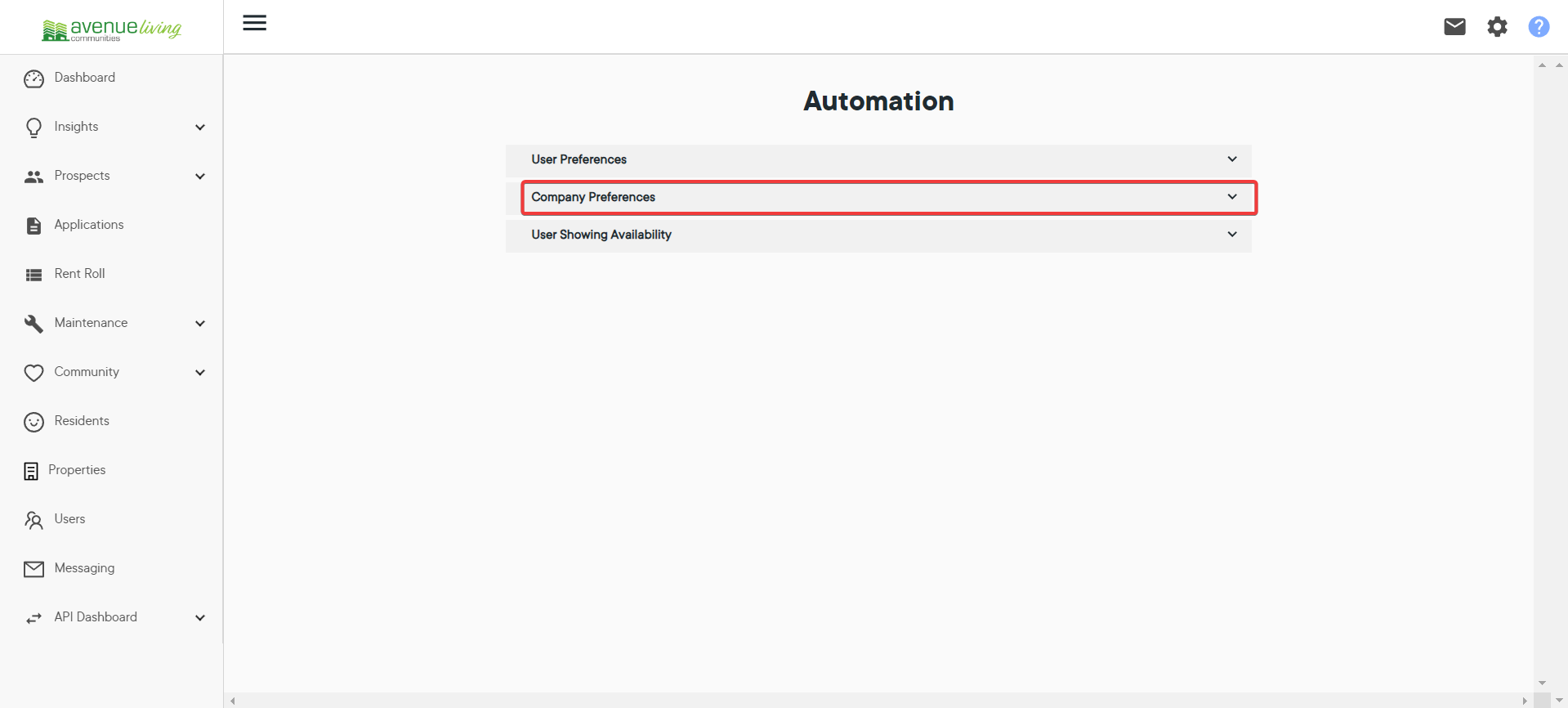
Task: Click the Dashboard gauge icon
Action: coord(34,78)
